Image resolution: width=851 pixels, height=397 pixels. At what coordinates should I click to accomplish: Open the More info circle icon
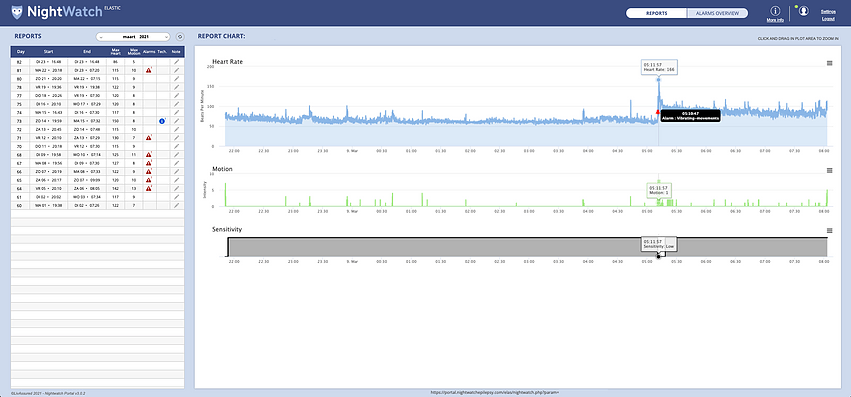[774, 11]
